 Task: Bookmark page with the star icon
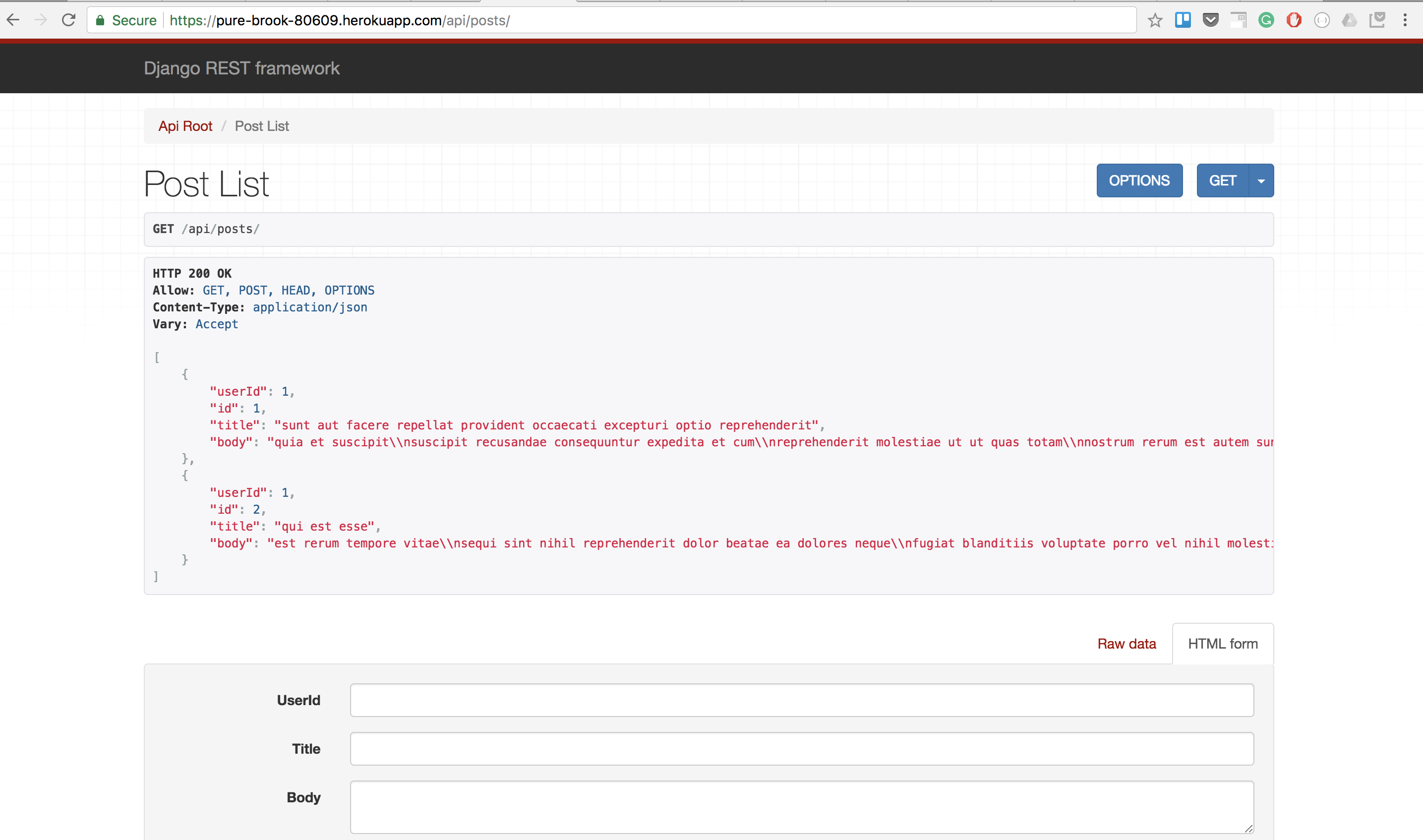click(x=1155, y=21)
